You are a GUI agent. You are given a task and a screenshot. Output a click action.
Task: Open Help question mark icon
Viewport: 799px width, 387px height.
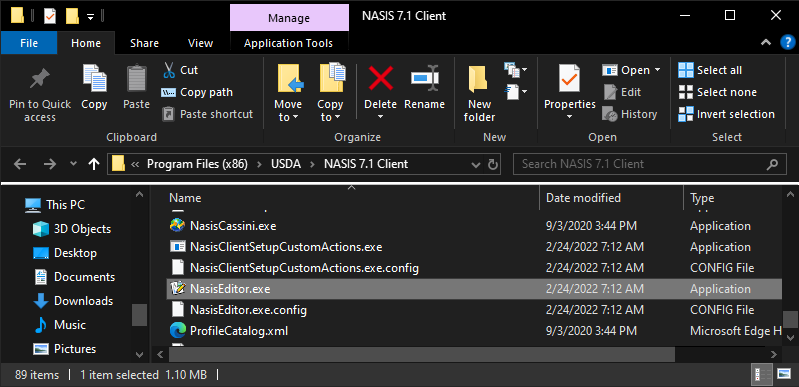click(x=787, y=43)
